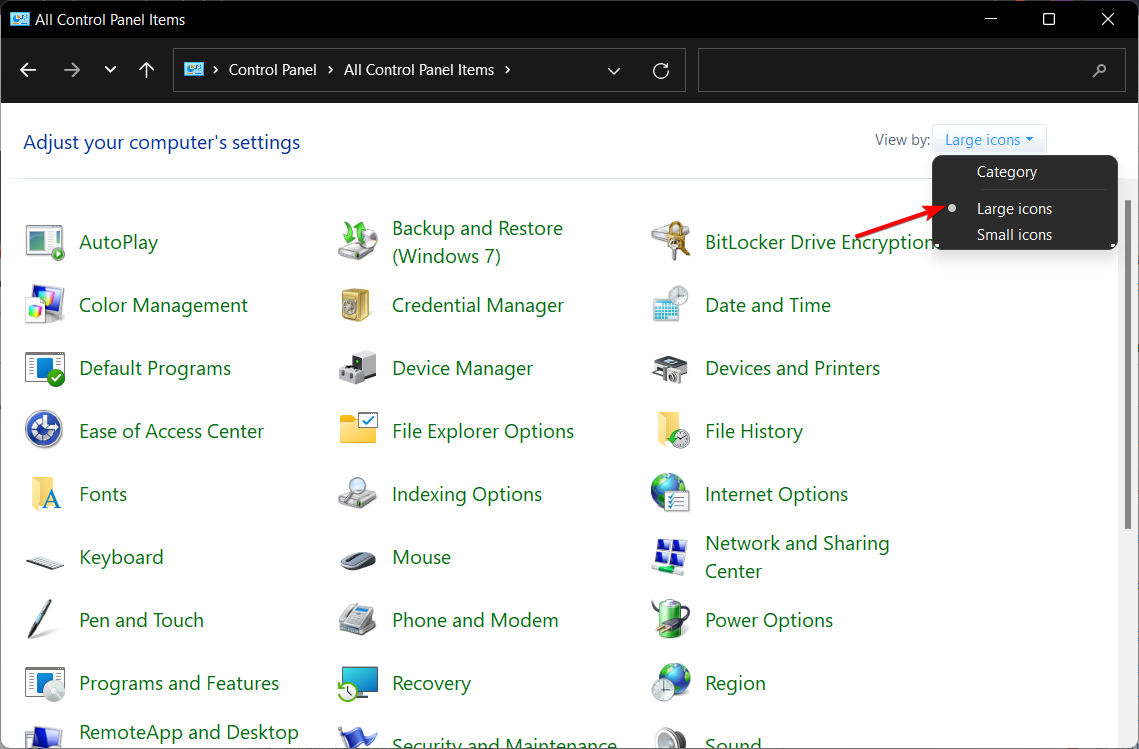The image size is (1139, 749).
Task: Refresh the Control Panel view
Action: 660,70
